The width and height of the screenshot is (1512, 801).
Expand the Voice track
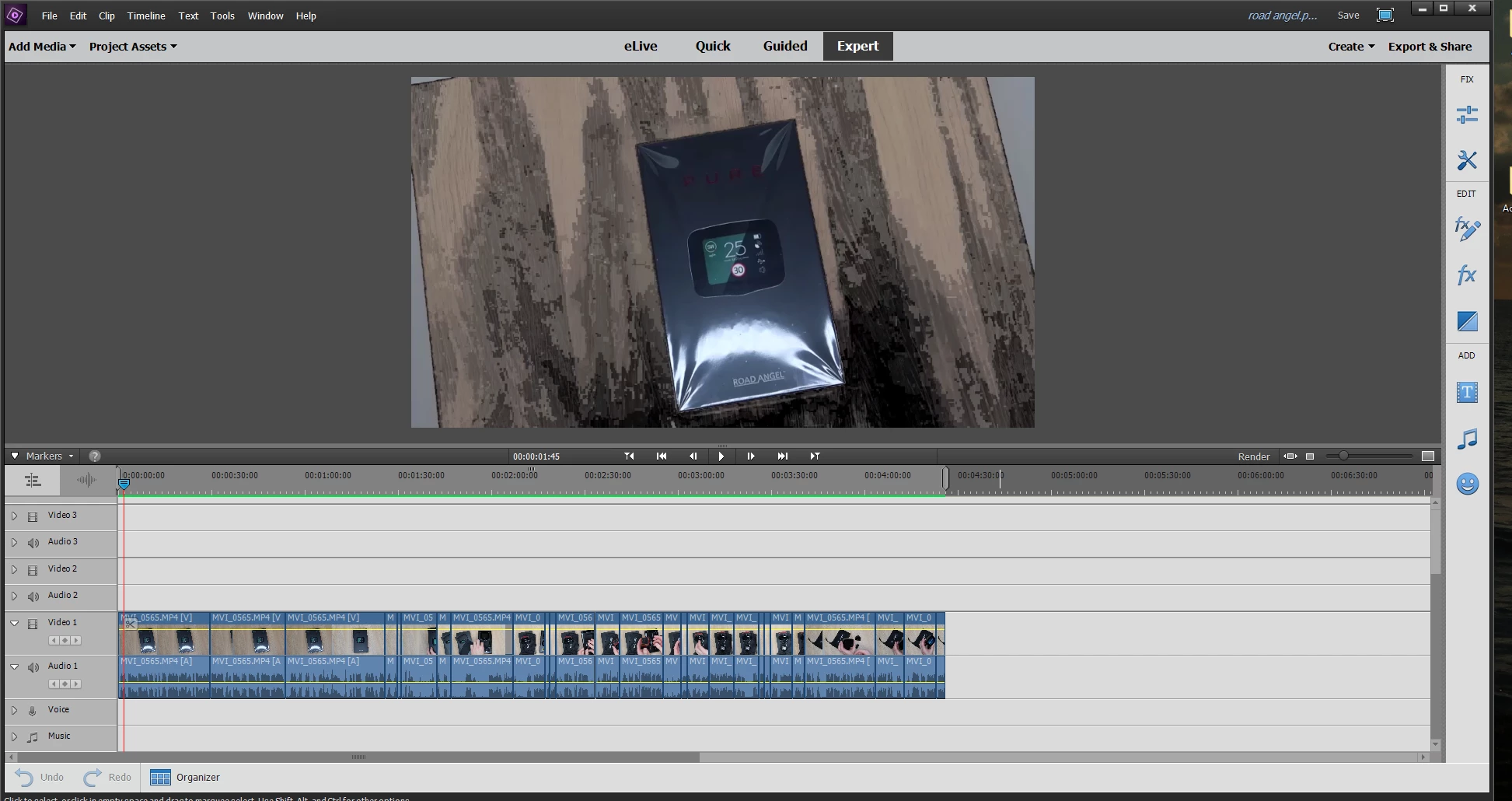(x=14, y=710)
